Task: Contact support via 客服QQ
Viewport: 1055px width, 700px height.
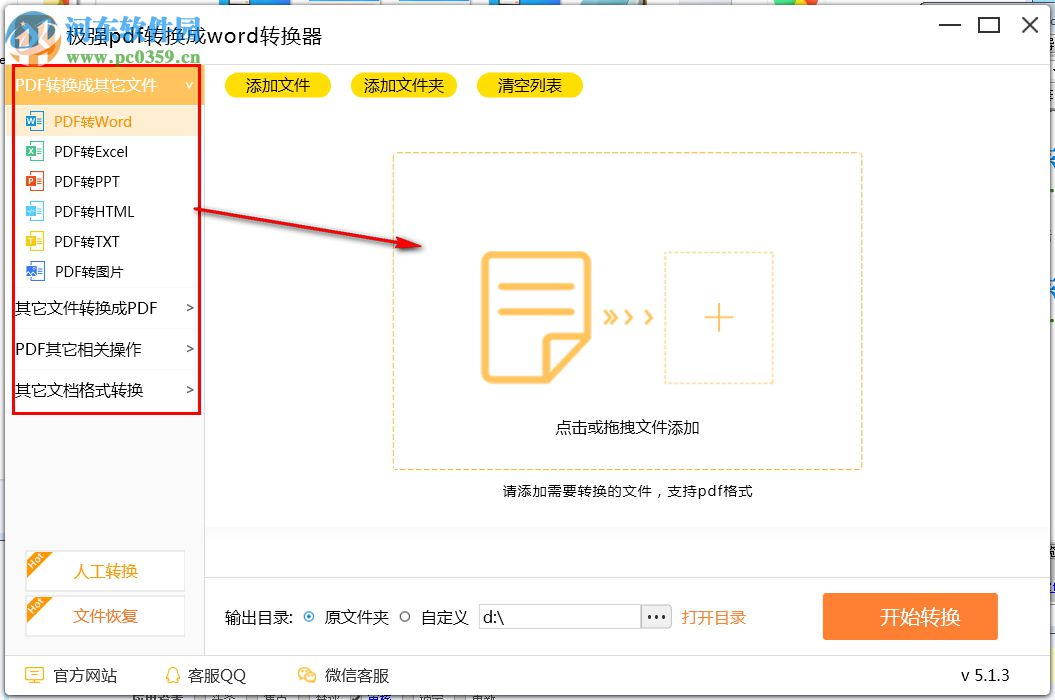Action: 205,676
